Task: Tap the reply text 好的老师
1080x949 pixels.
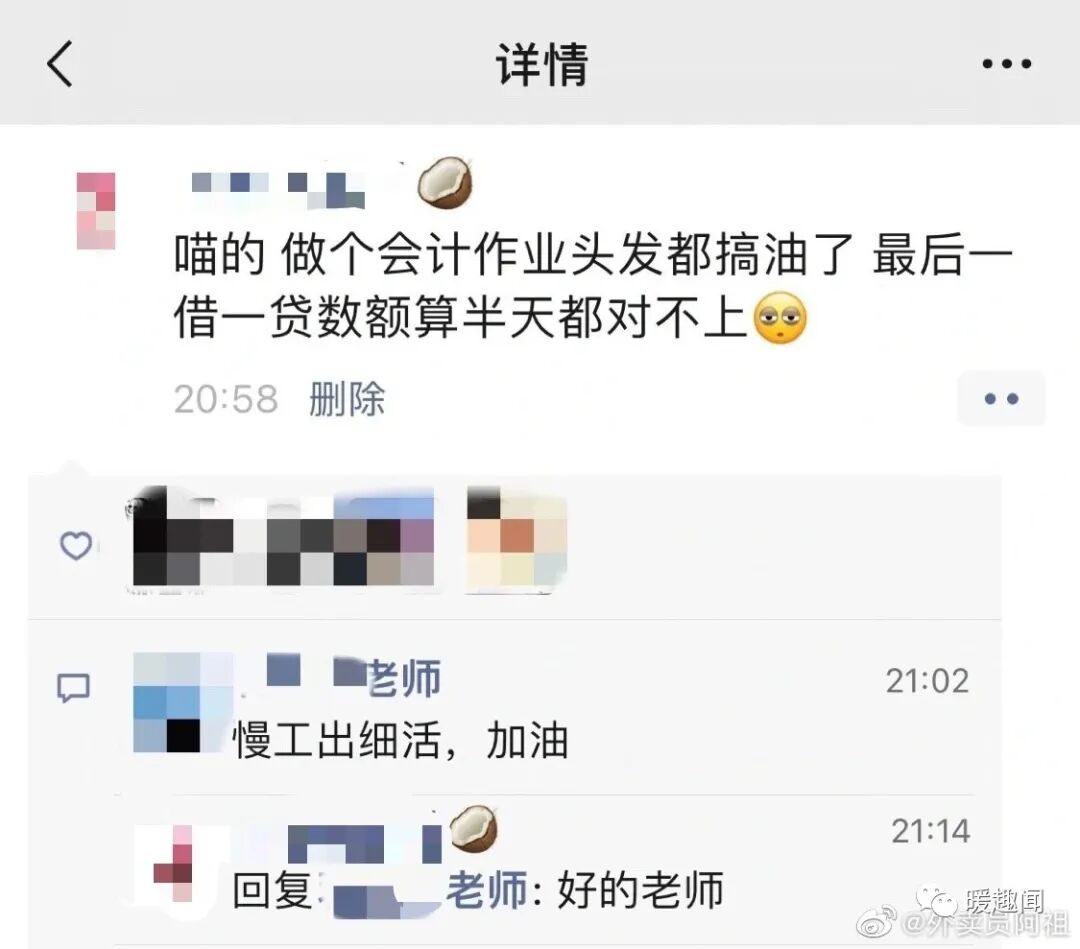Action: 640,890
